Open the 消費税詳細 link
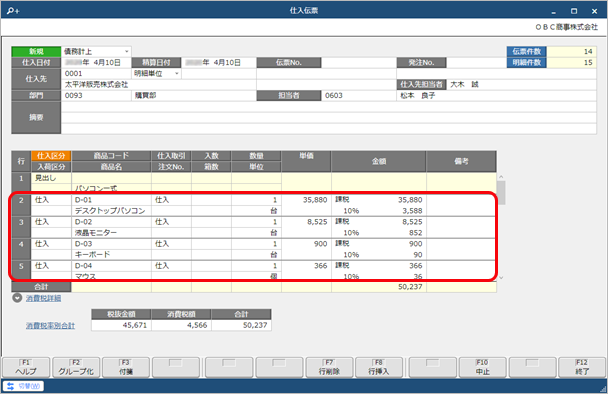Image resolution: width=608 pixels, height=394 pixels. (x=43, y=298)
